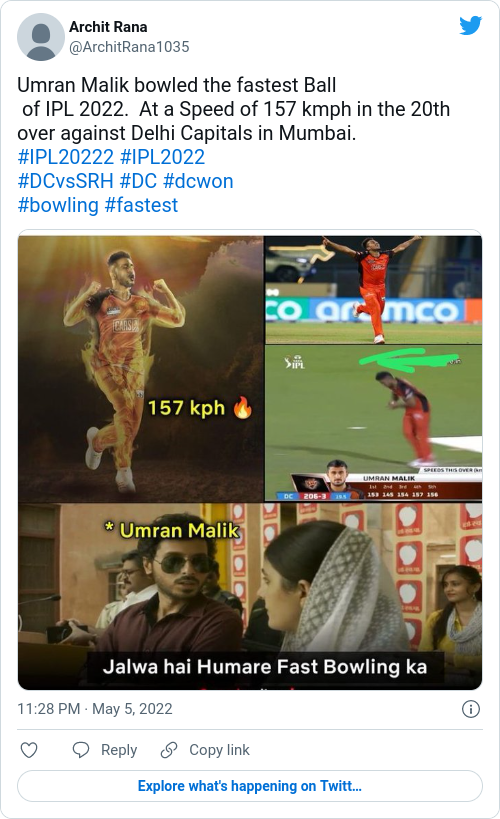Image resolution: width=500 pixels, height=819 pixels.
Task: Click the Reply text label
Action: [x=119, y=750]
